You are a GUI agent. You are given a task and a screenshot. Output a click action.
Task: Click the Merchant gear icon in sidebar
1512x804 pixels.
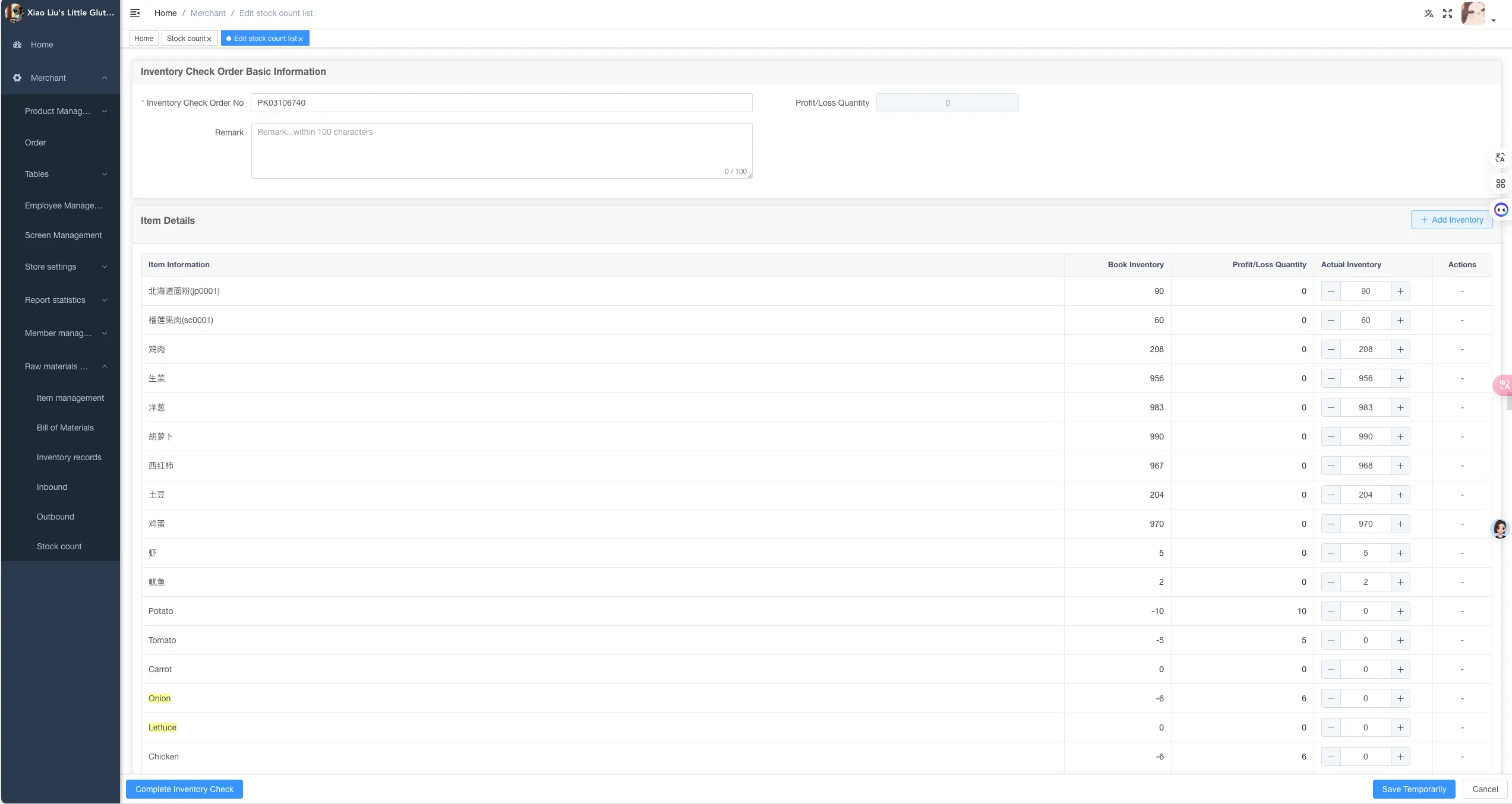pos(17,78)
